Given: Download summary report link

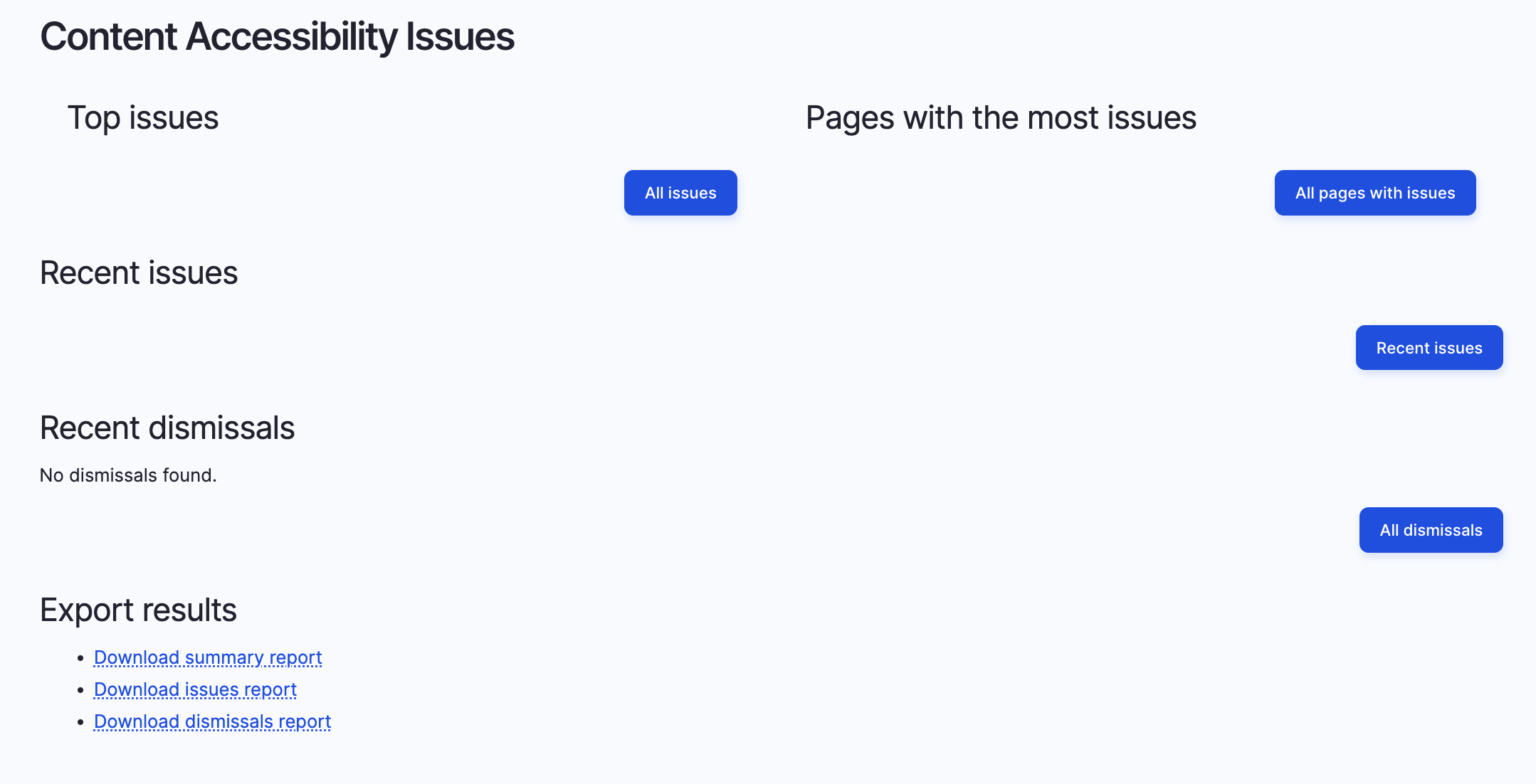Looking at the screenshot, I should point(208,657).
